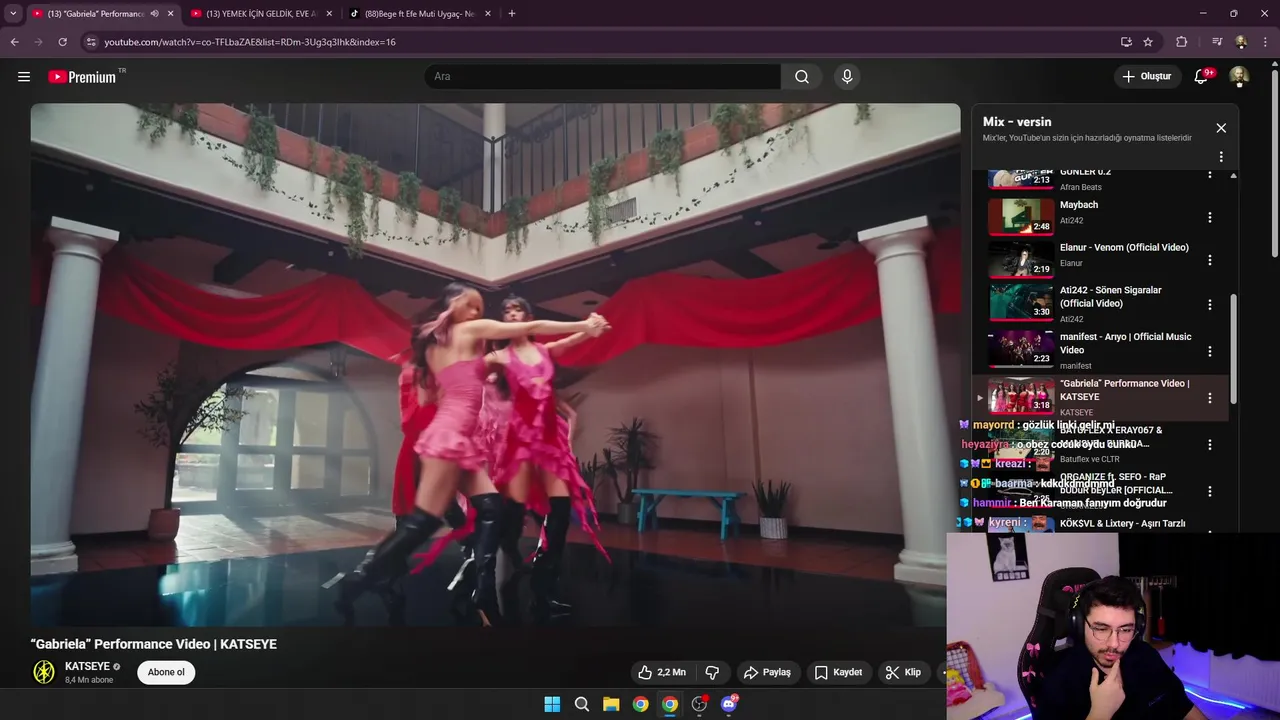
Task: Click the playlist panel scrollbar
Action: click(x=1233, y=347)
